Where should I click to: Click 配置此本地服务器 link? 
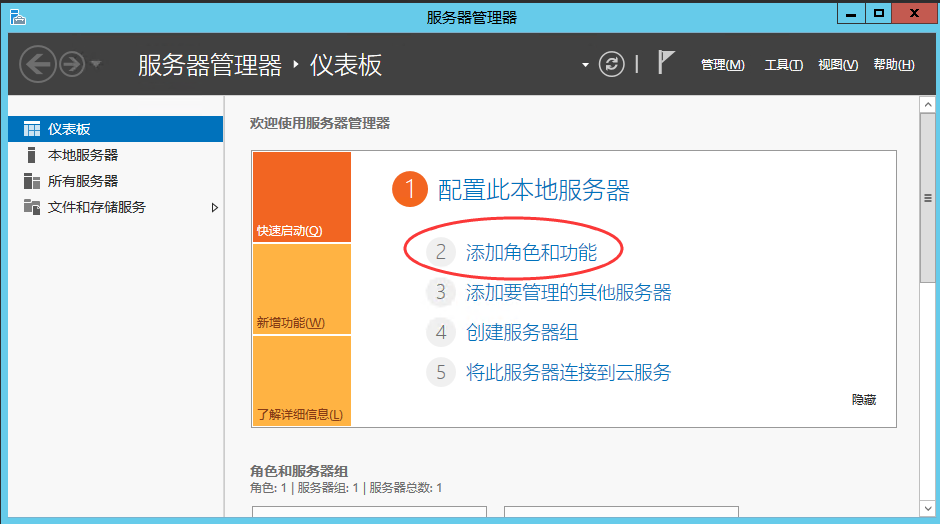pyautogui.click(x=534, y=190)
